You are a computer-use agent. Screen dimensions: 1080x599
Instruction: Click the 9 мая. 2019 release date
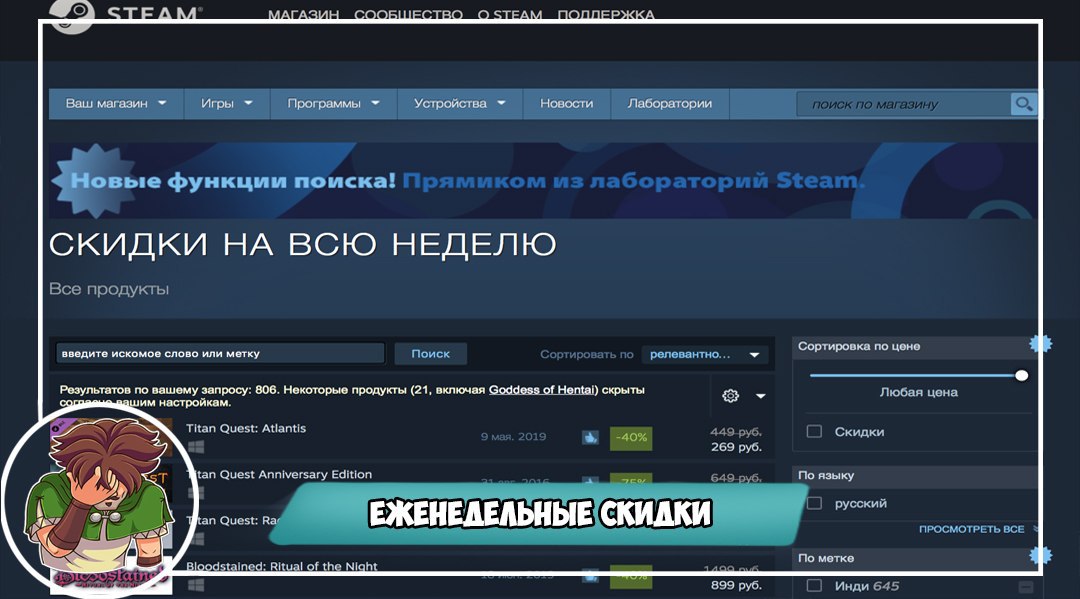tap(513, 437)
